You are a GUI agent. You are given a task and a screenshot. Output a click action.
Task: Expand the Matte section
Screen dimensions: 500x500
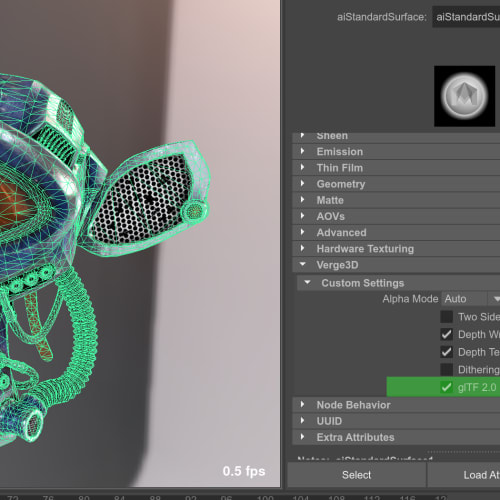point(396,200)
